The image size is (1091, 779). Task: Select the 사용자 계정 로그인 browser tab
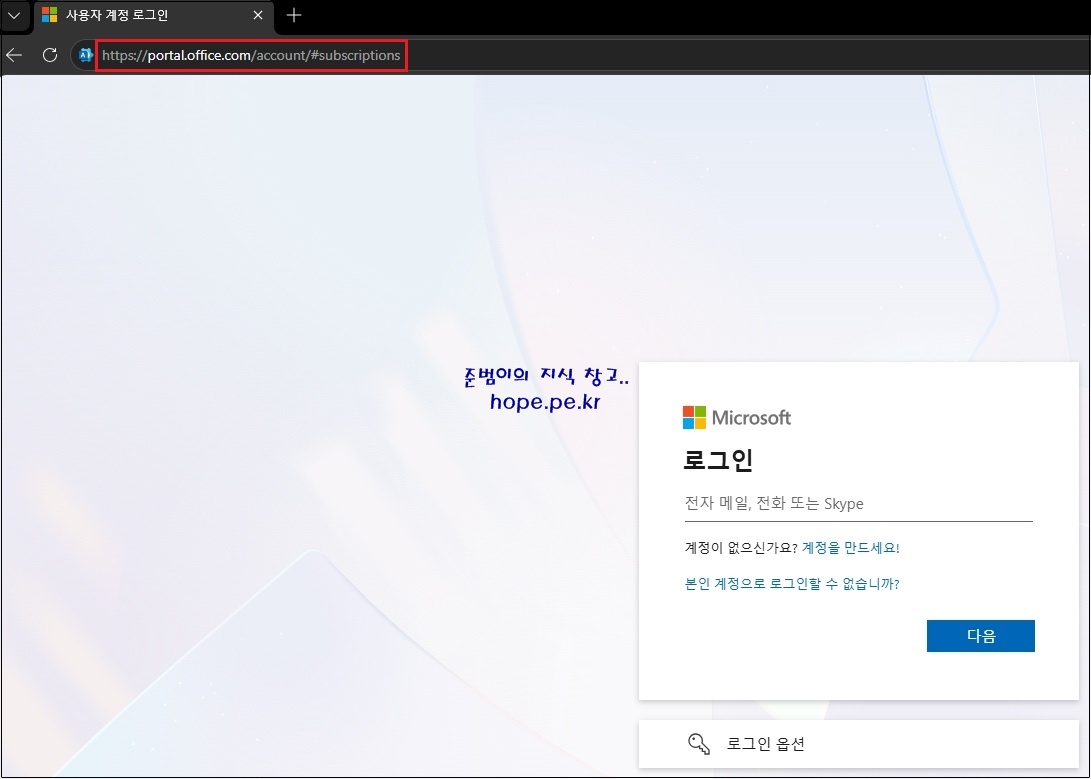pyautogui.click(x=153, y=15)
